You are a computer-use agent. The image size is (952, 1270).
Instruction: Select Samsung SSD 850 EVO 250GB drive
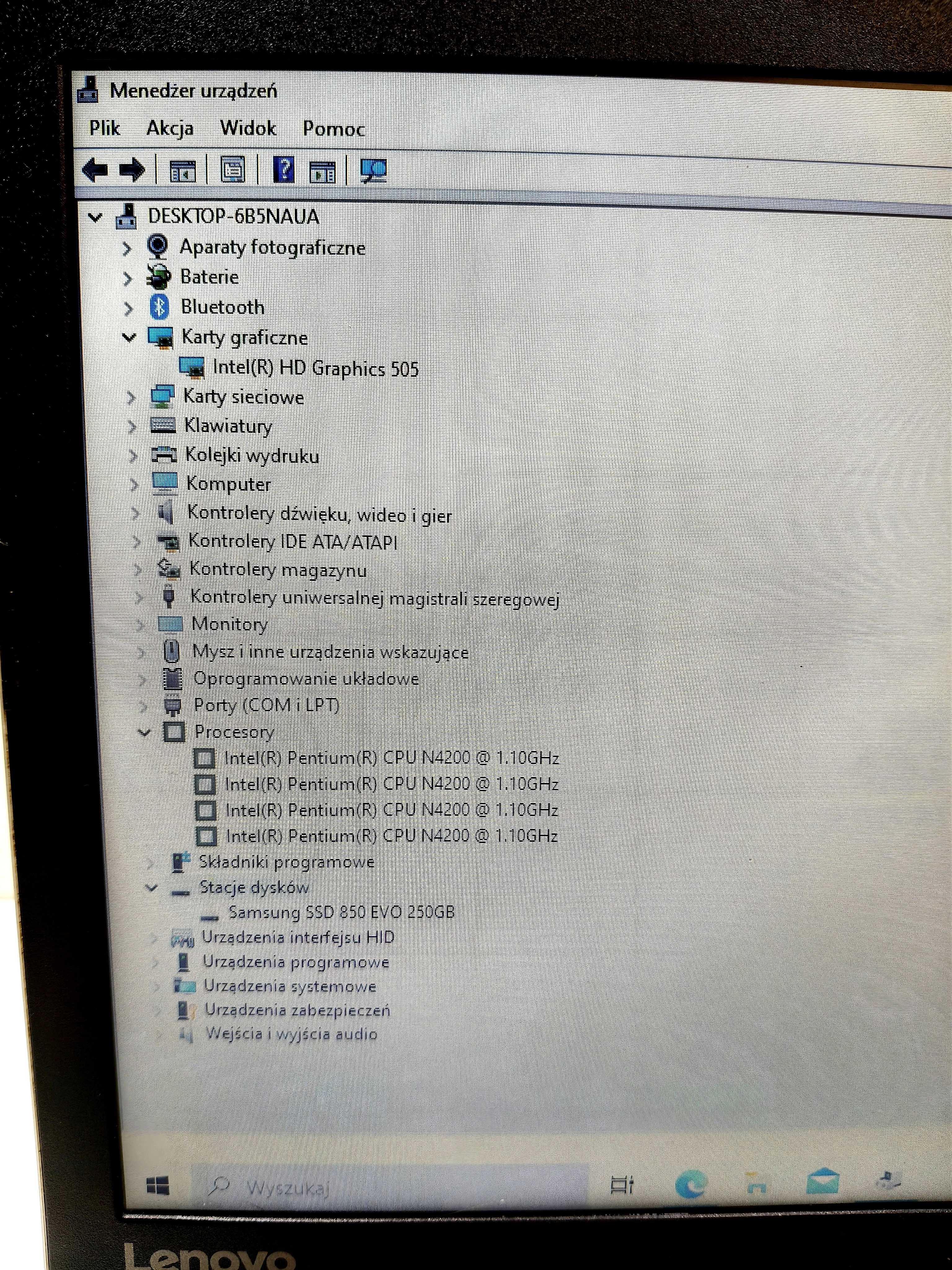(342, 912)
